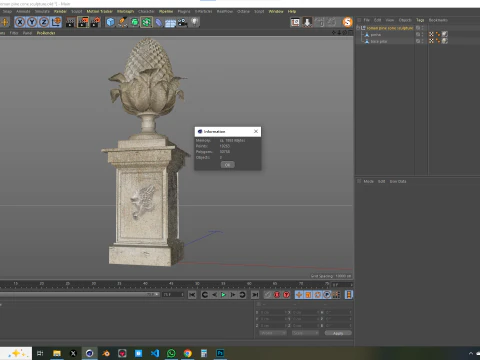The height and width of the screenshot is (360, 480).
Task: Toggle the X axis lock
Action: (20, 22)
